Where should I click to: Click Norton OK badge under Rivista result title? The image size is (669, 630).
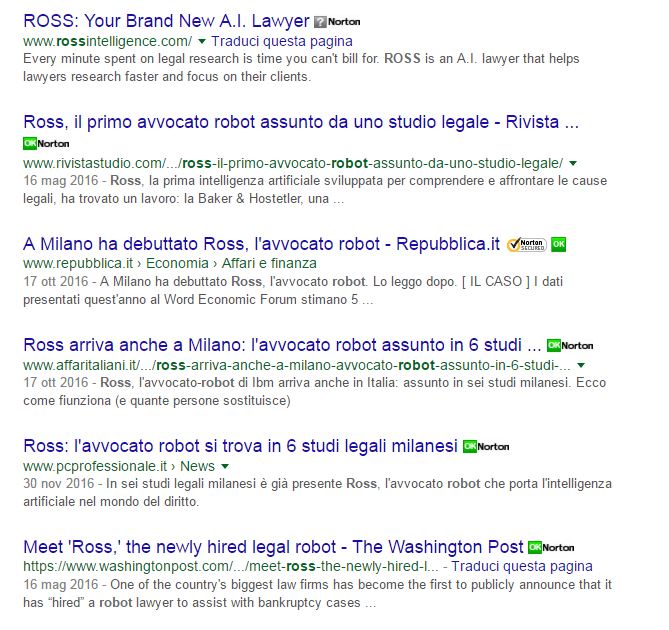pos(46,143)
